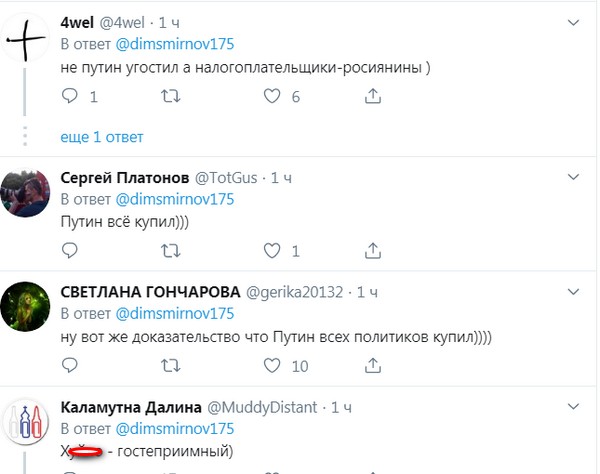Screen dimensions: 600x474
Task: Click Каламутна Далина's profile avatar
Action: [x=27, y=423]
